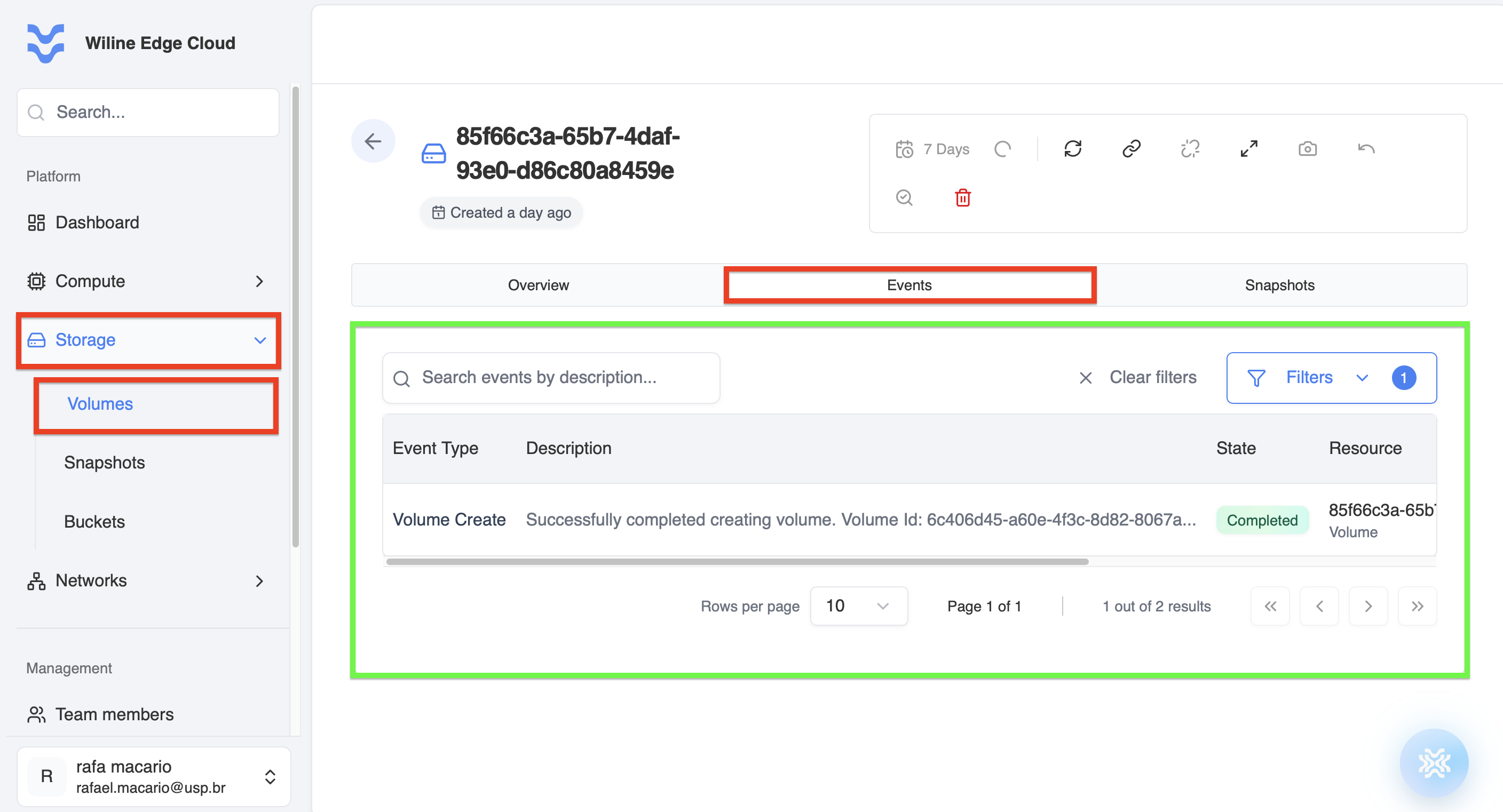Take snapshot using the camera icon
1503x812 pixels.
click(x=1308, y=149)
